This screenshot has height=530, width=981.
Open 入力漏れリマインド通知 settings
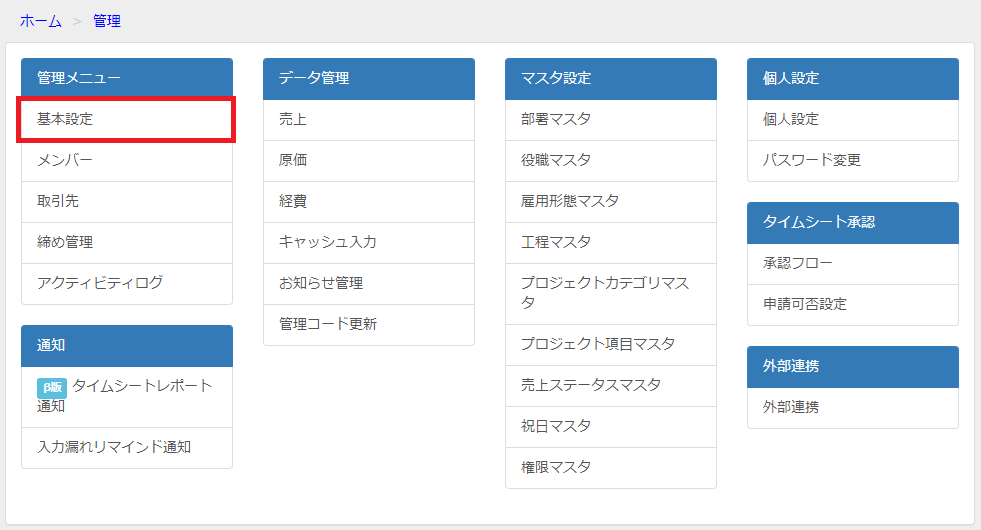[x=127, y=447]
